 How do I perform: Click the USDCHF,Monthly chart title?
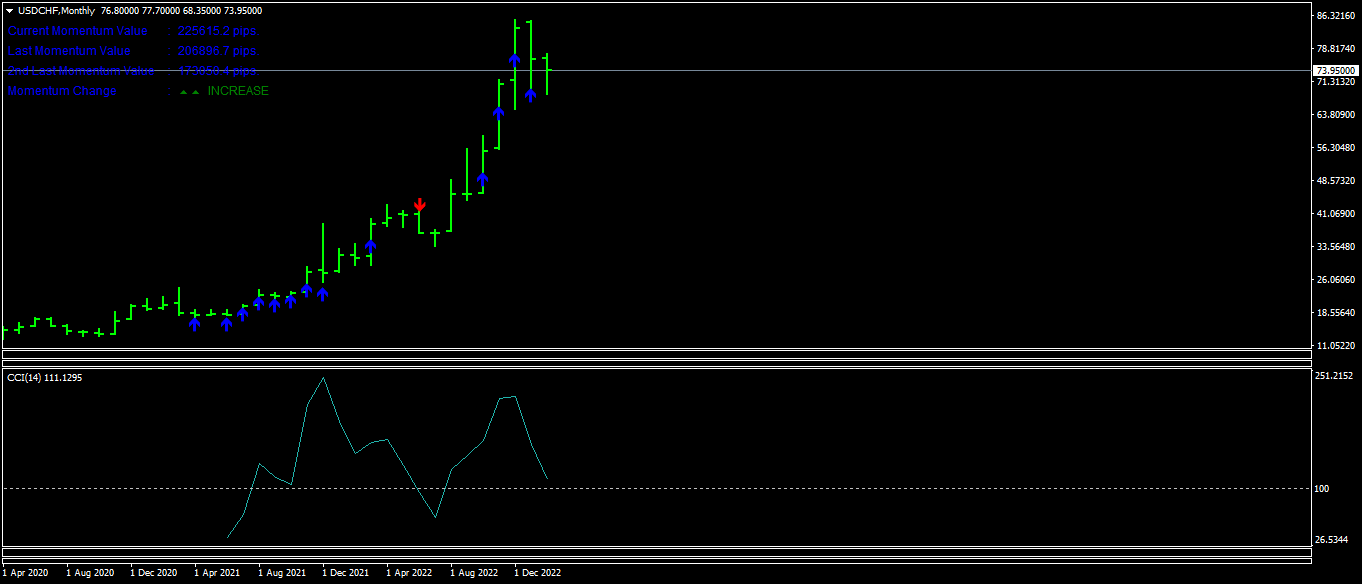point(57,11)
